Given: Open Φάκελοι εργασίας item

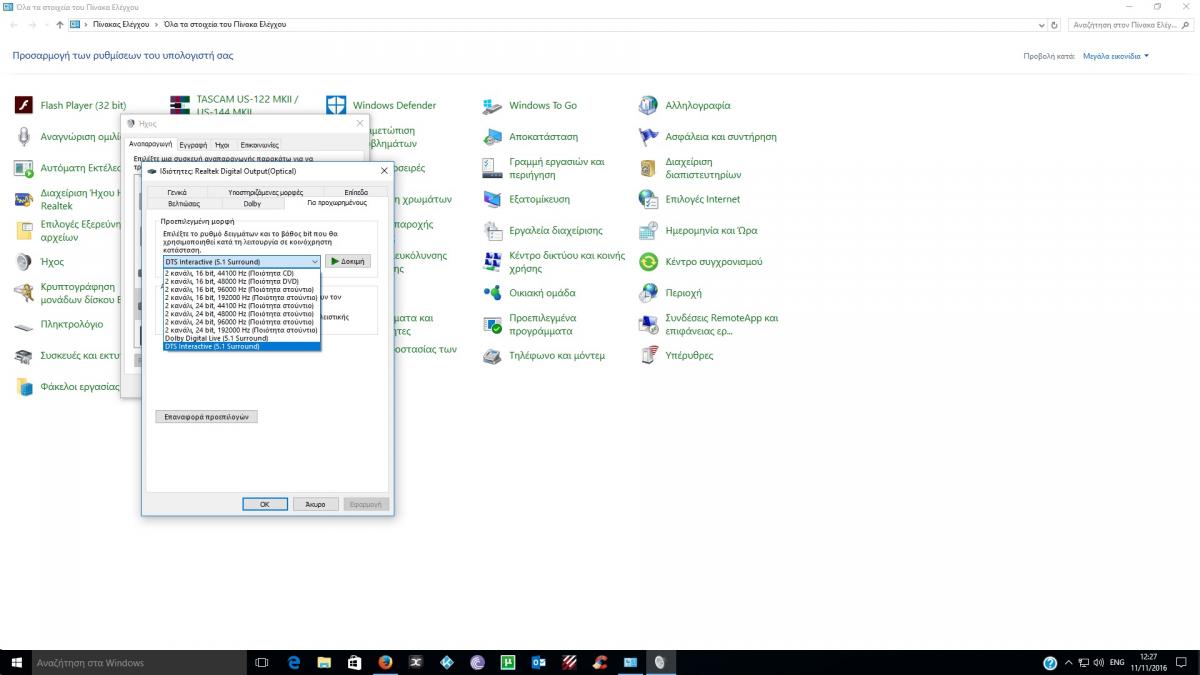Looking at the screenshot, I should pyautogui.click(x=67, y=387).
